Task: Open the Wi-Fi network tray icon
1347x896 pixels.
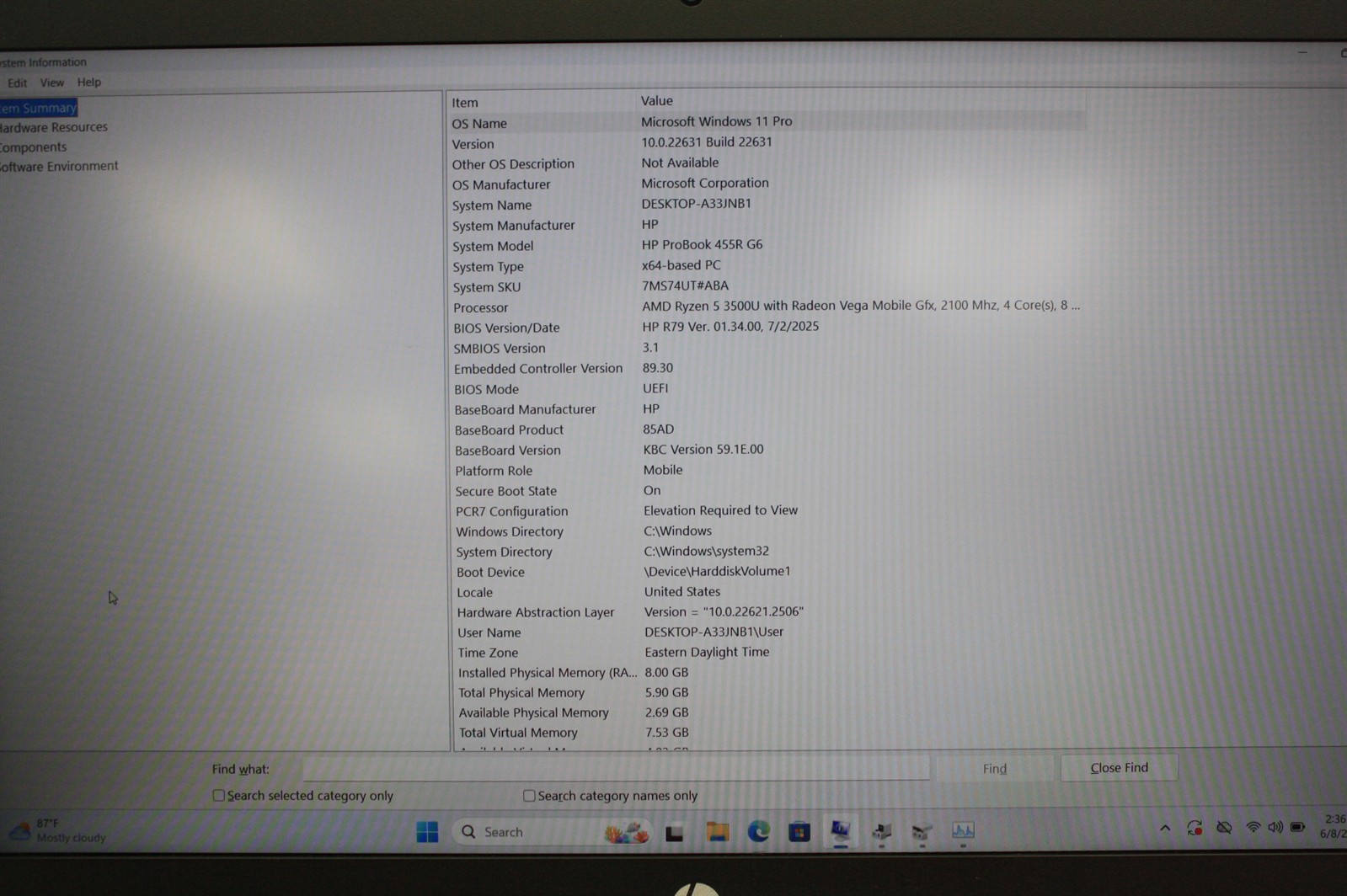Action: click(x=1253, y=828)
